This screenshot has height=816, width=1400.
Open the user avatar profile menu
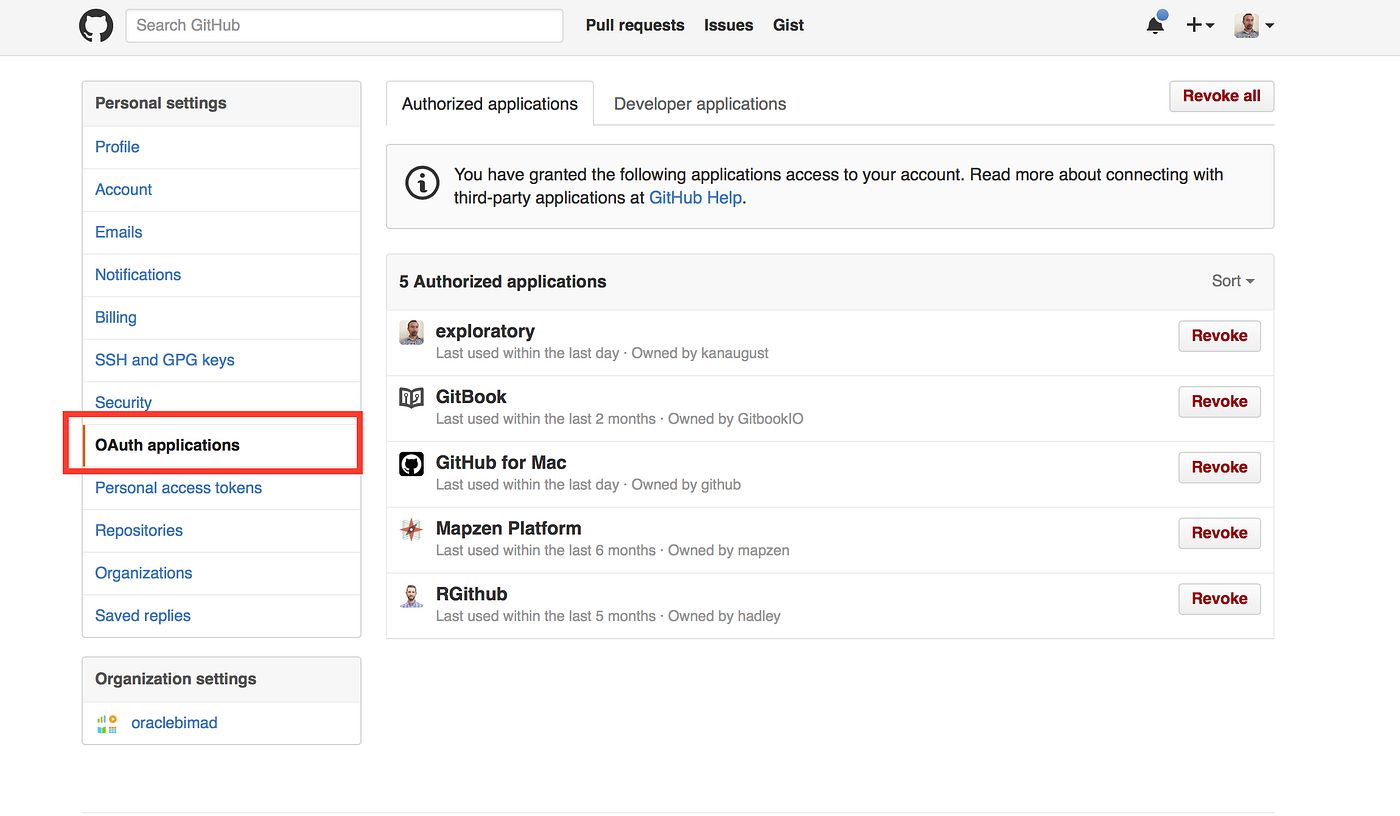(x=1254, y=25)
